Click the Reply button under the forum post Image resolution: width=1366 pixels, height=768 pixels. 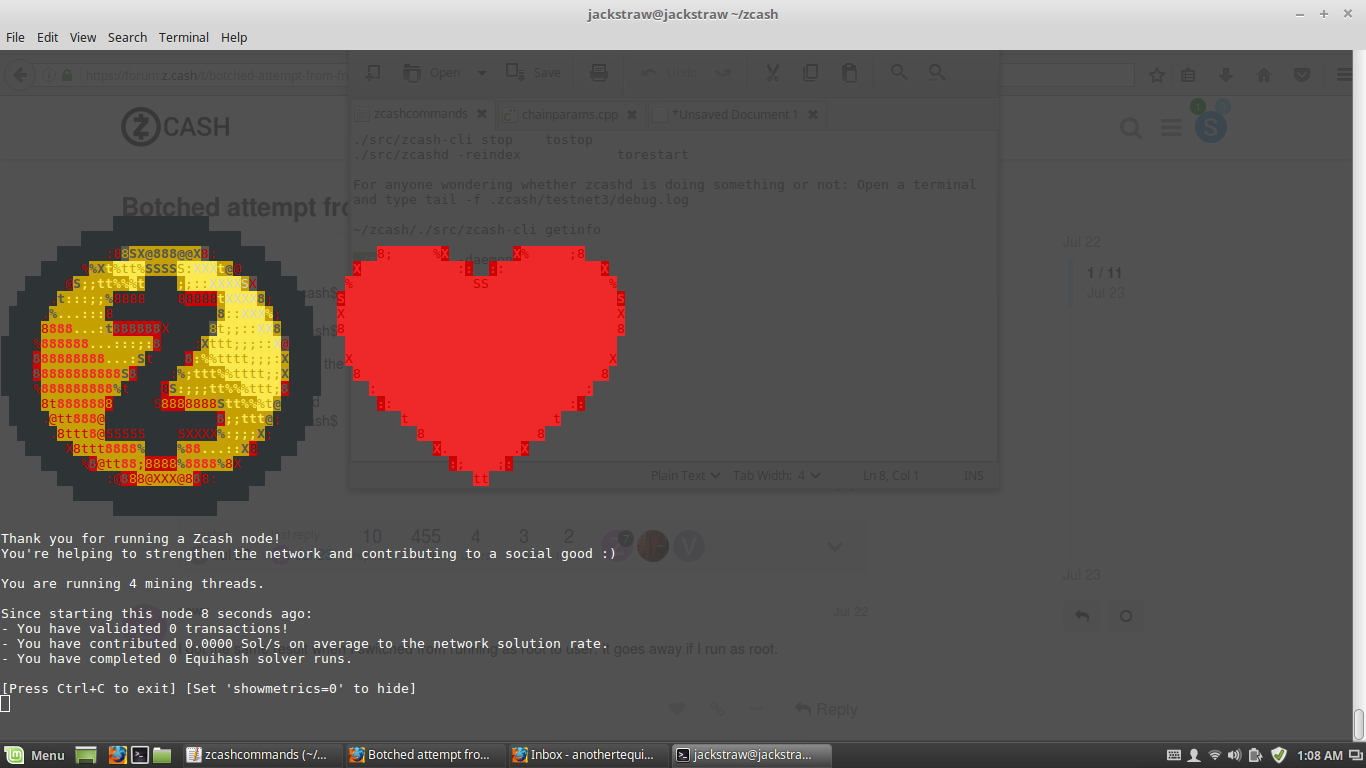coord(826,709)
